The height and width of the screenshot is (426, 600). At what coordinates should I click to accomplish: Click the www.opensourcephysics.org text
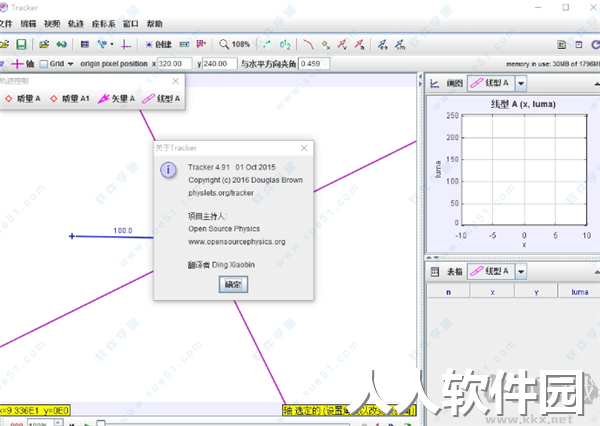[236, 242]
